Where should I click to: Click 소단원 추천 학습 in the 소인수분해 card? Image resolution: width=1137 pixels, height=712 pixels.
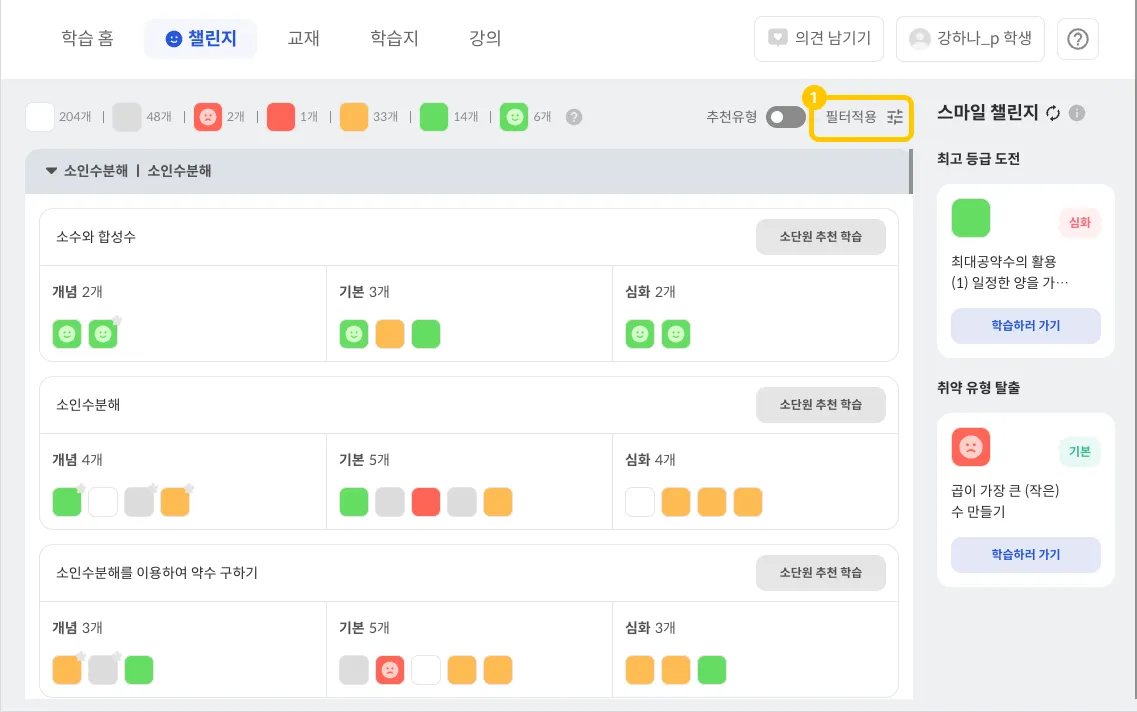(x=820, y=405)
